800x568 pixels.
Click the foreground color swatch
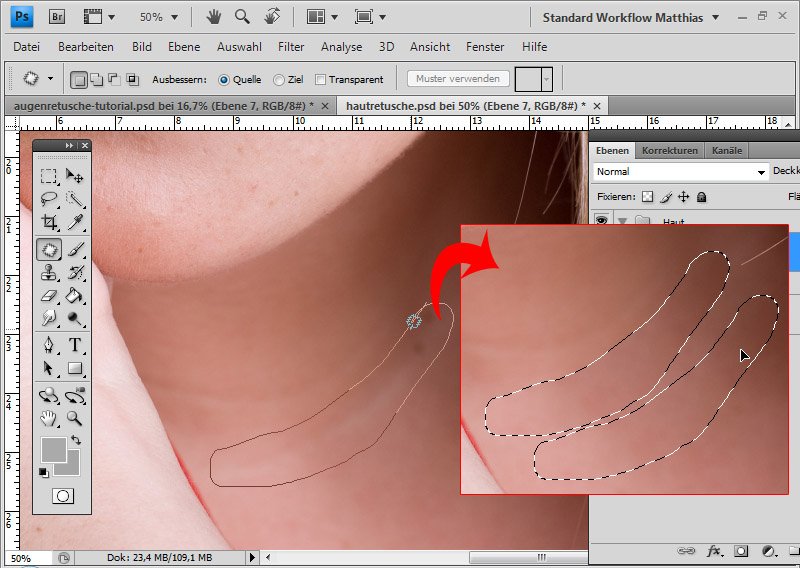(x=53, y=449)
